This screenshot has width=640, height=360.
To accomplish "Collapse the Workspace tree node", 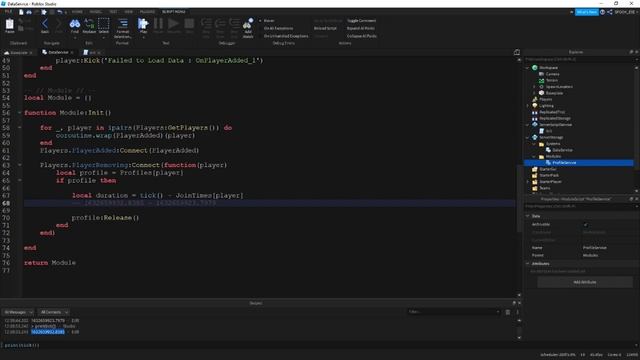I will (527, 68).
